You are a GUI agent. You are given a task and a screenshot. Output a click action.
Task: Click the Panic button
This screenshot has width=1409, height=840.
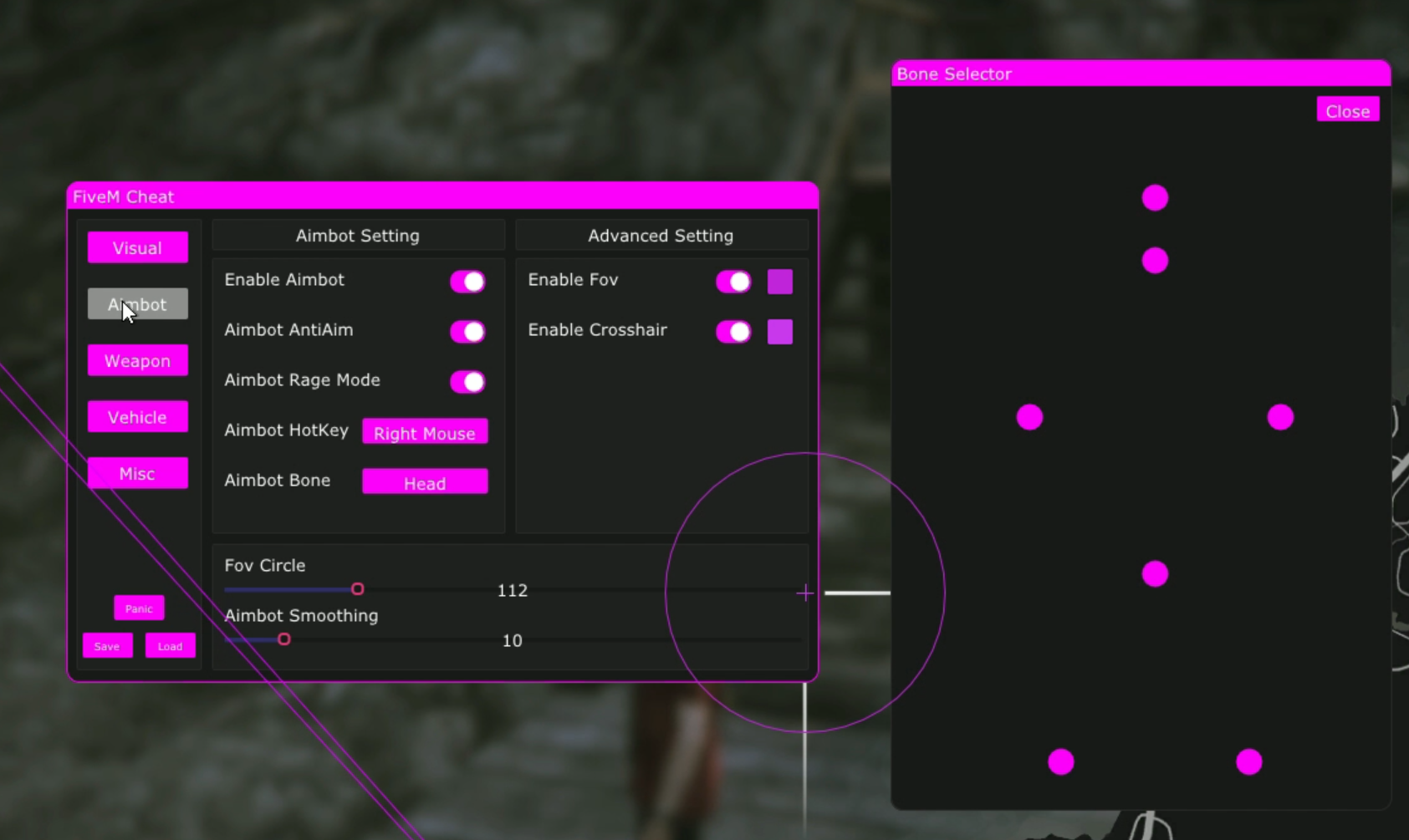coord(139,608)
